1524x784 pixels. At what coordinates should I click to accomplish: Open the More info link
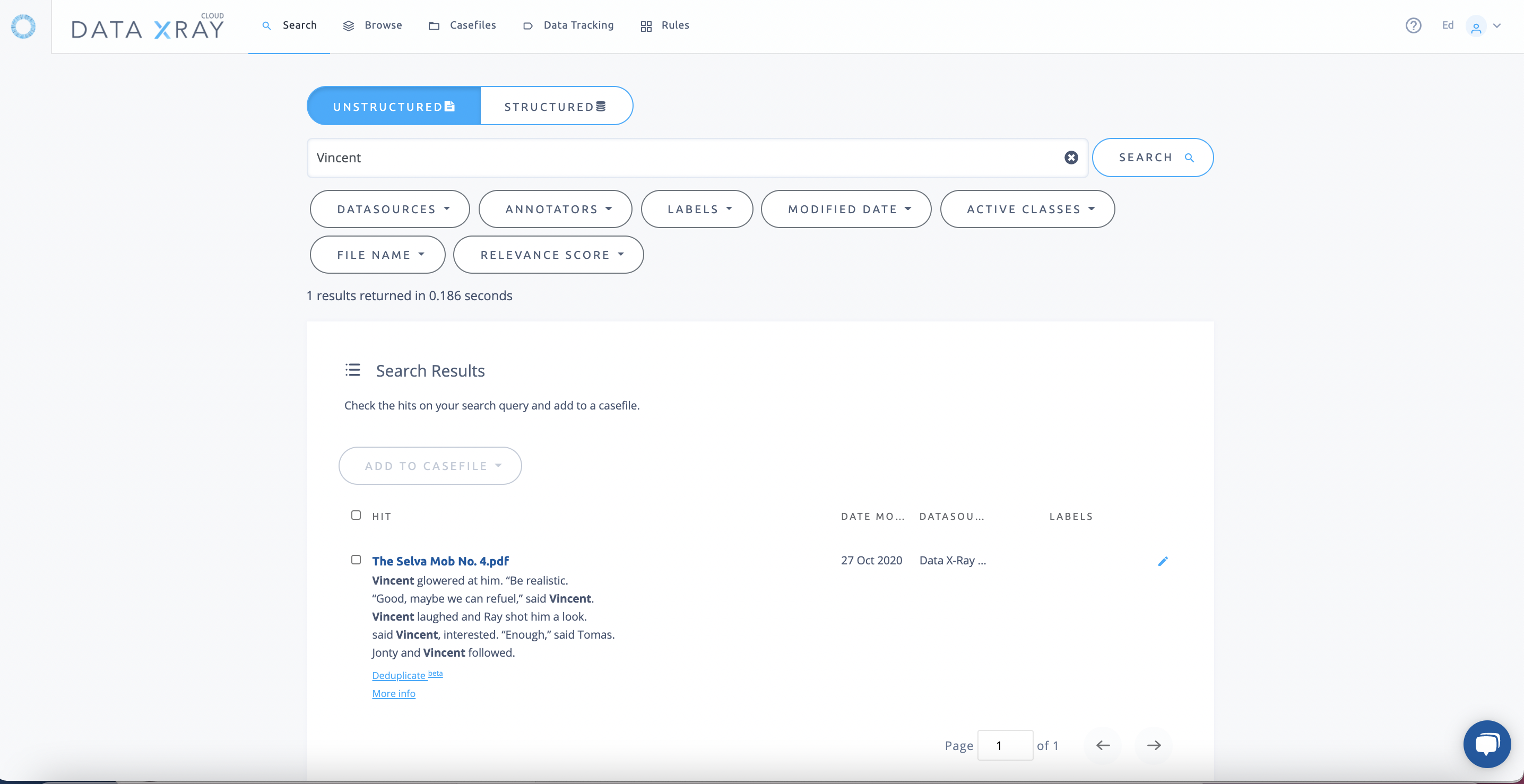[x=393, y=693]
